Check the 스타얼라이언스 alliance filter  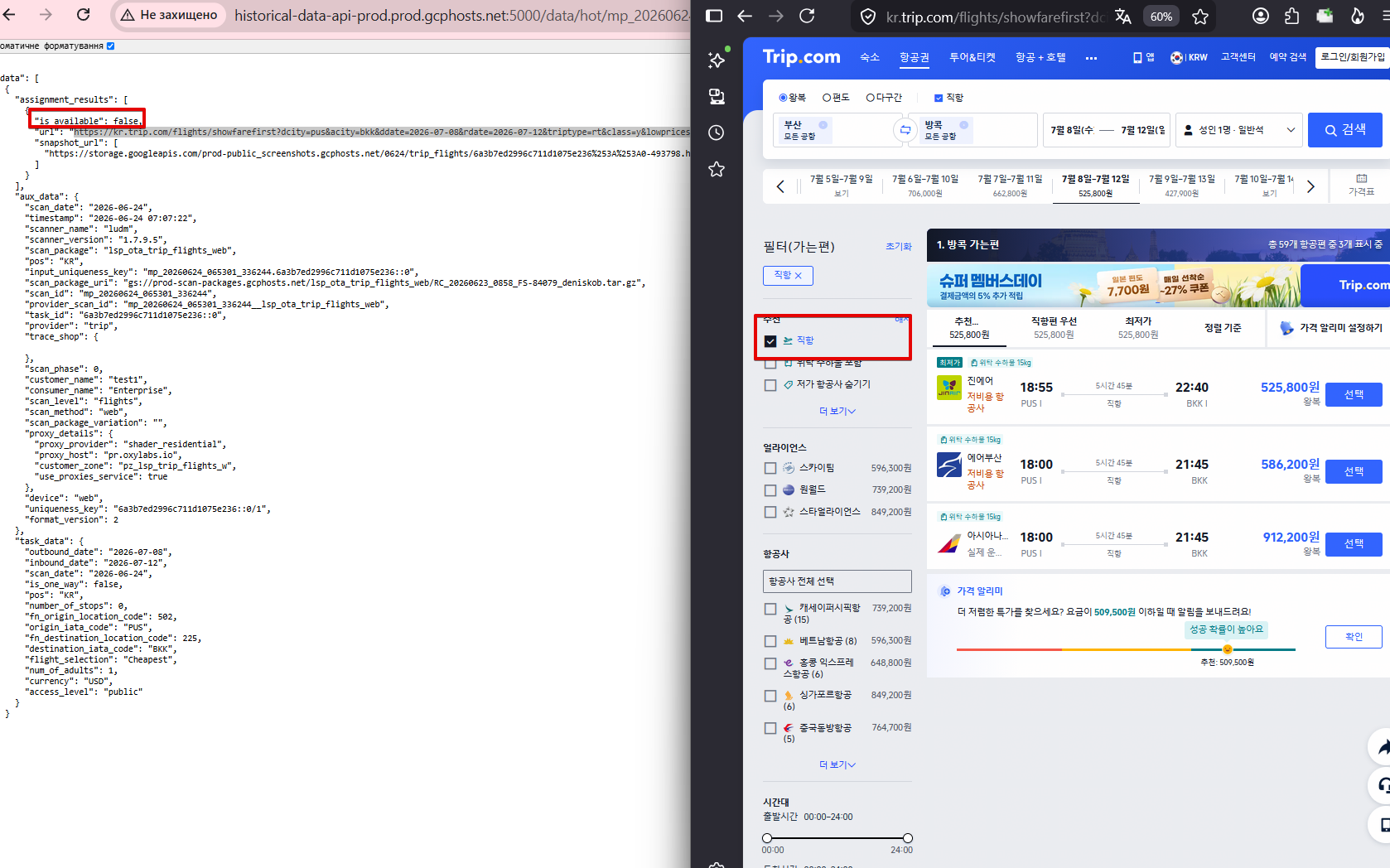tap(770, 513)
